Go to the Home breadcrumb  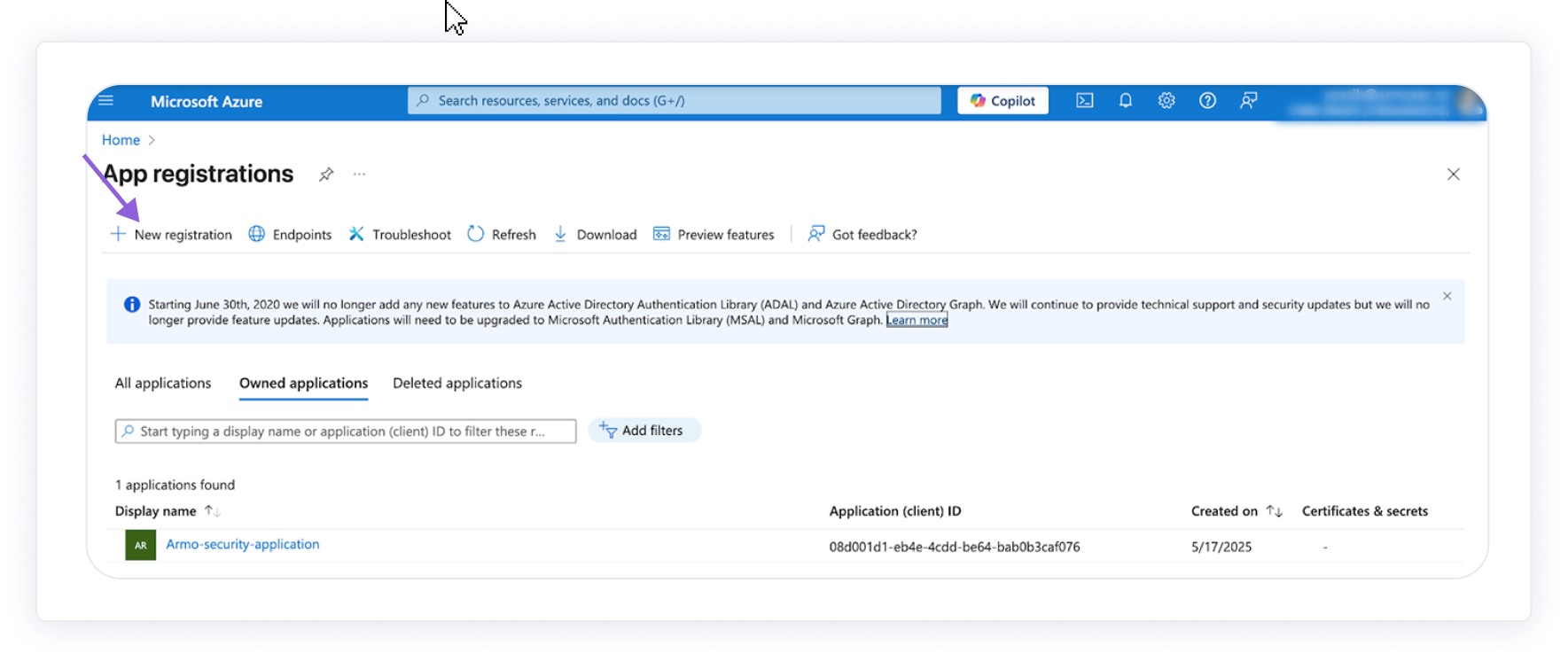click(121, 140)
